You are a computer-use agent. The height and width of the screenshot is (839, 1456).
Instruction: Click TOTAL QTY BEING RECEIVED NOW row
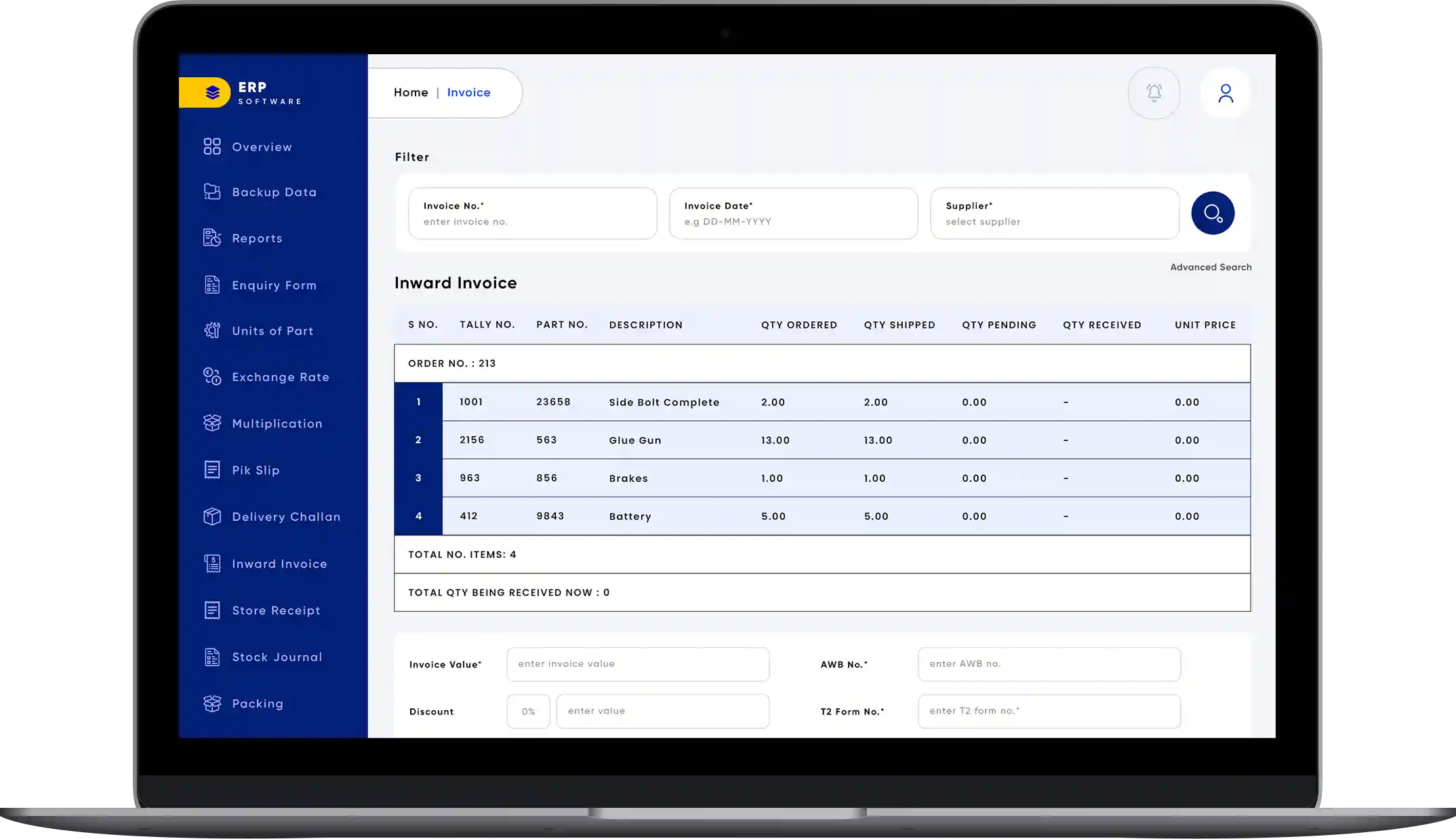pyautogui.click(x=822, y=592)
